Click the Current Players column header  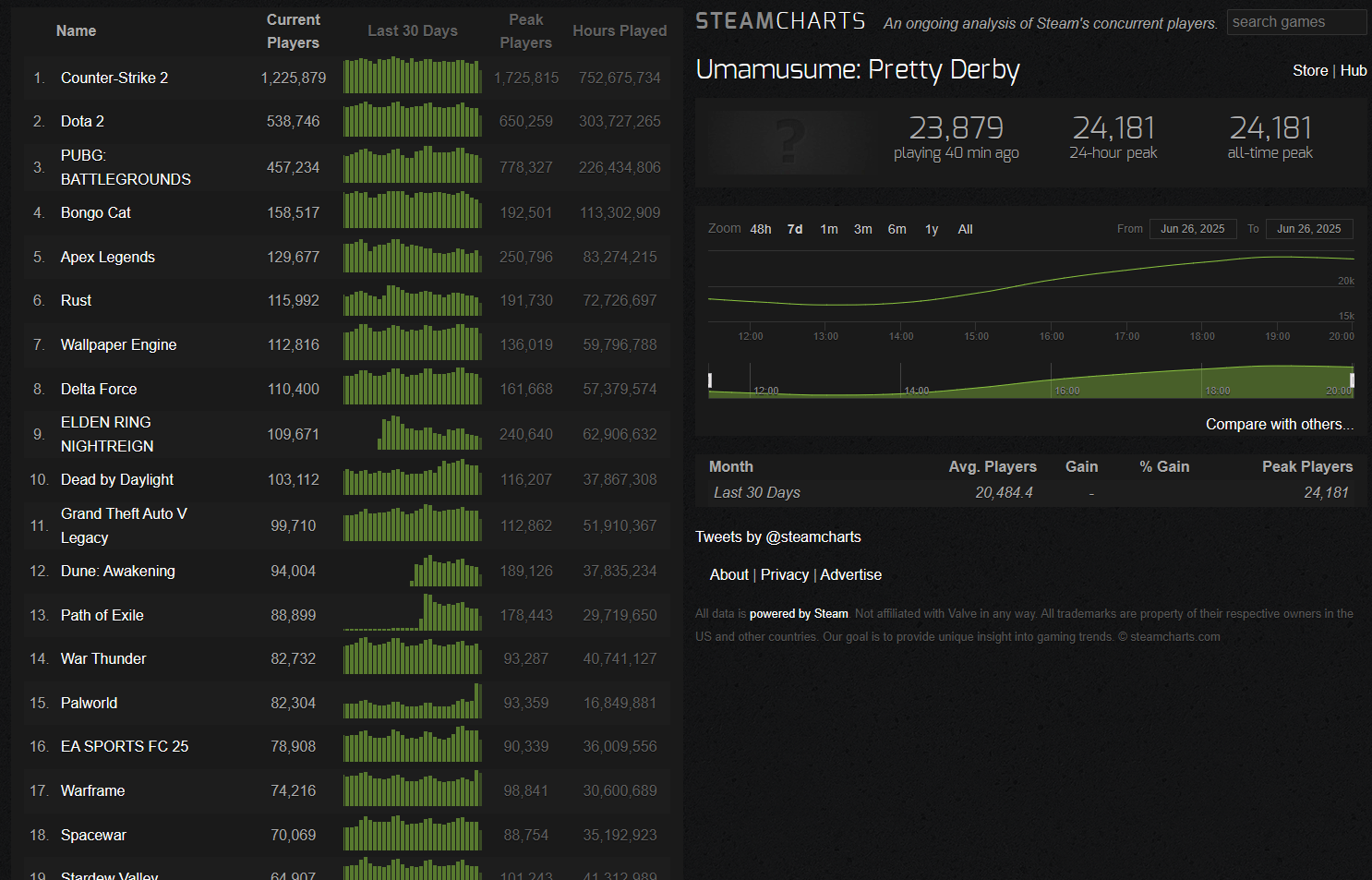pos(294,31)
